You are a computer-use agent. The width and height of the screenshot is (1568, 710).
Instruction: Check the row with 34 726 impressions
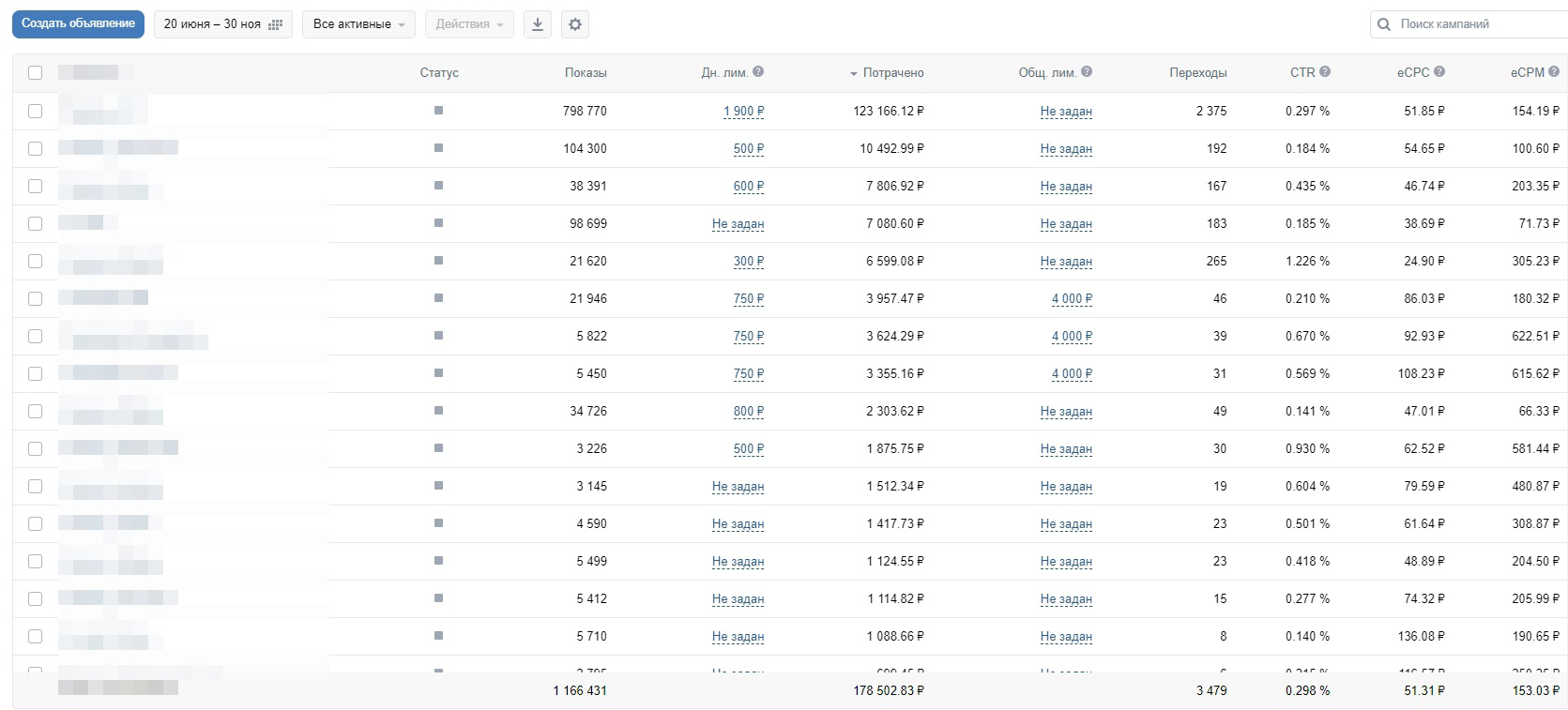coord(36,411)
